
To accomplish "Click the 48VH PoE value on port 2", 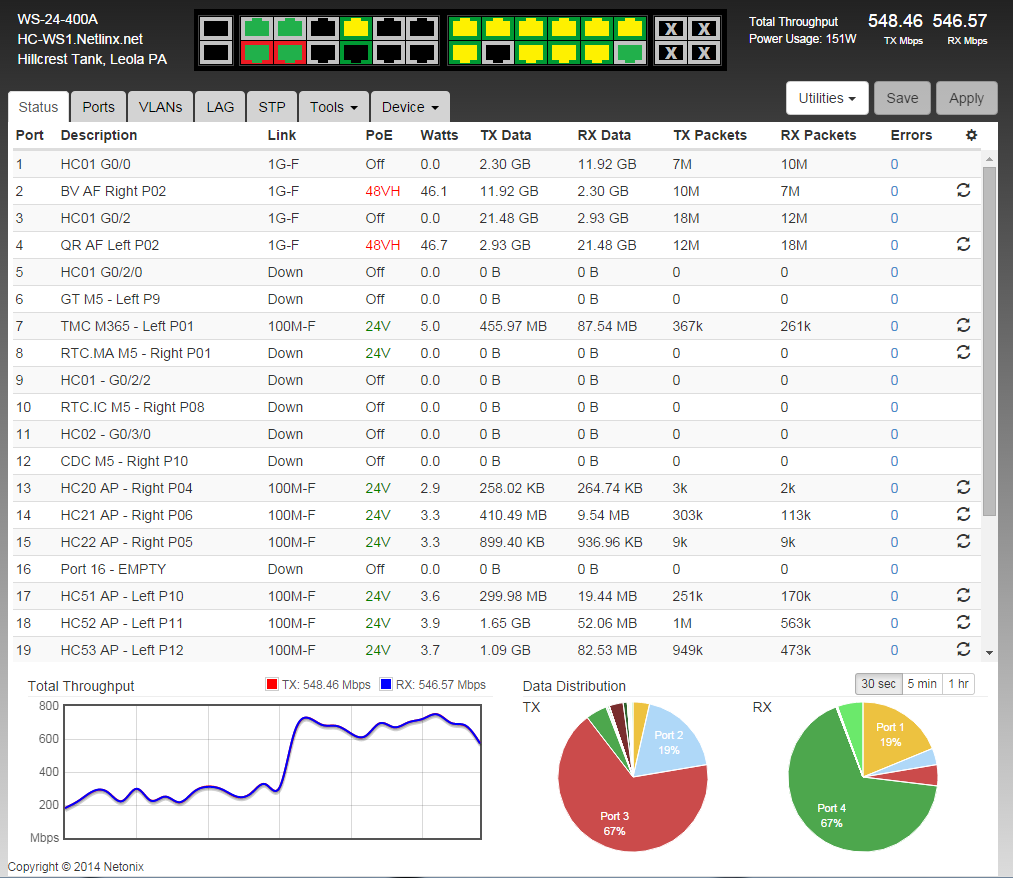I will (382, 191).
